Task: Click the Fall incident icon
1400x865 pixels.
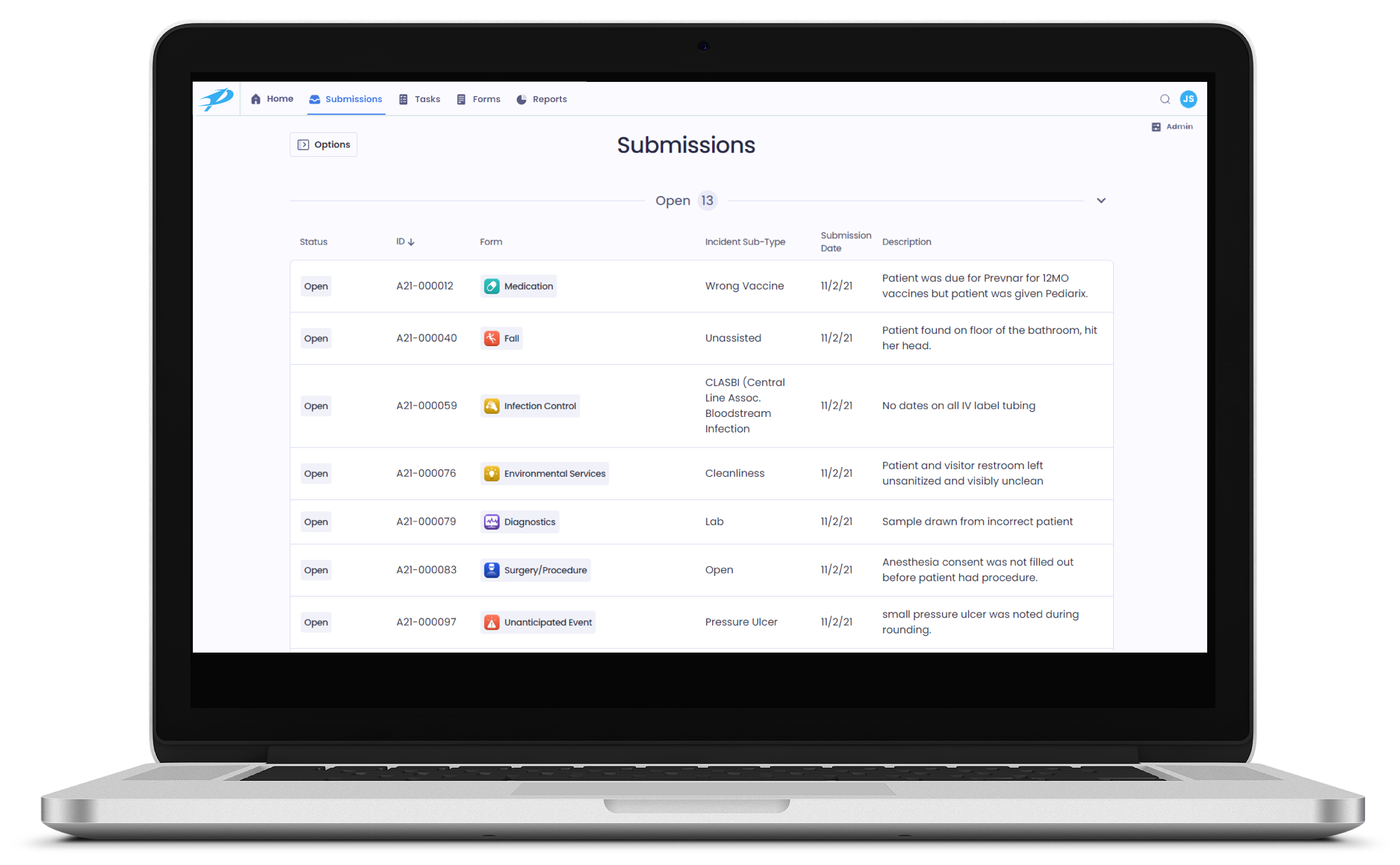Action: tap(491, 338)
